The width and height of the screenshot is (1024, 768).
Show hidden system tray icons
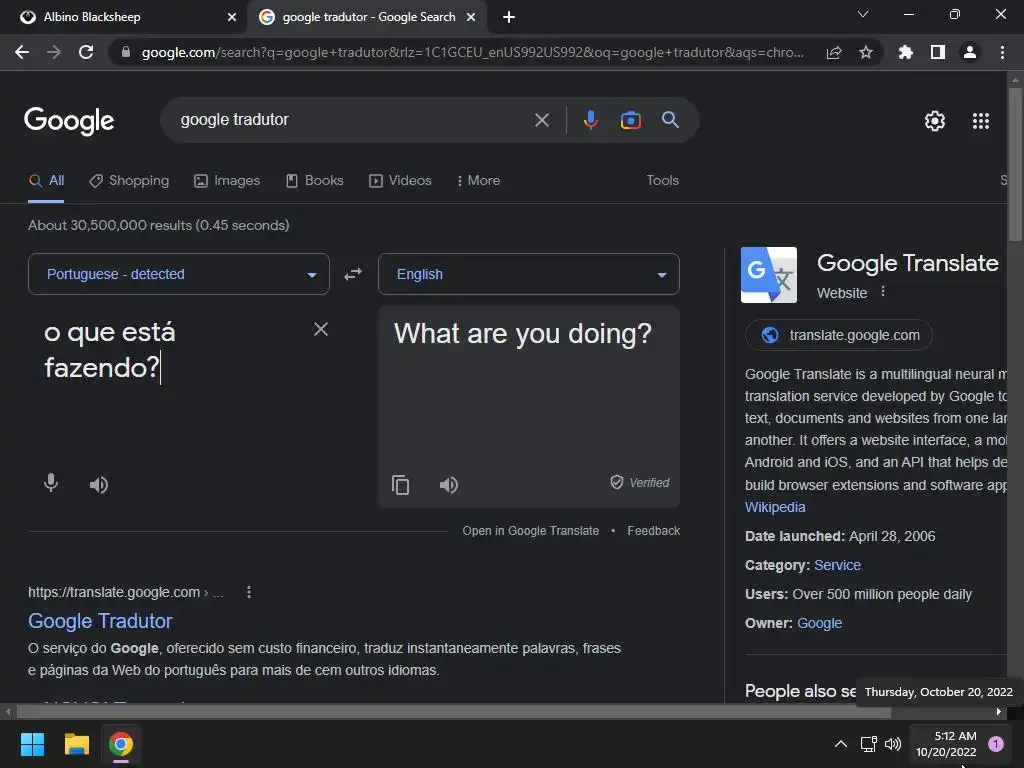pyautogui.click(x=841, y=744)
